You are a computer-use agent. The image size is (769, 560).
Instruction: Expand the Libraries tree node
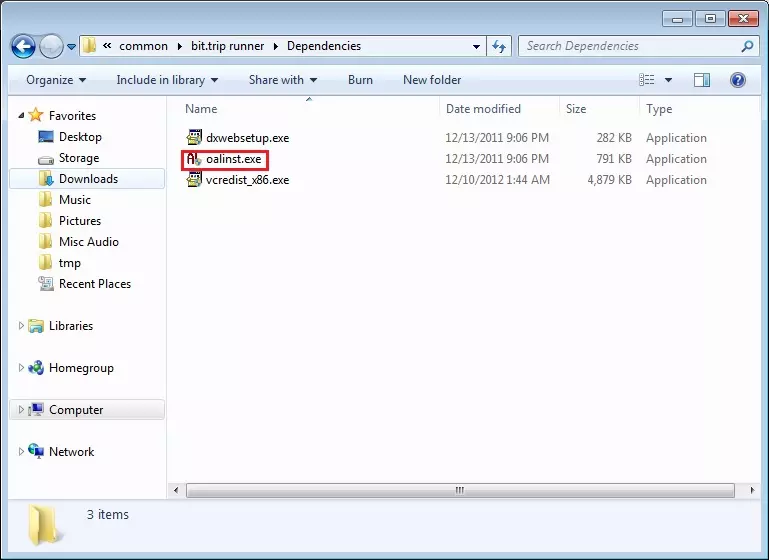[x=21, y=326]
